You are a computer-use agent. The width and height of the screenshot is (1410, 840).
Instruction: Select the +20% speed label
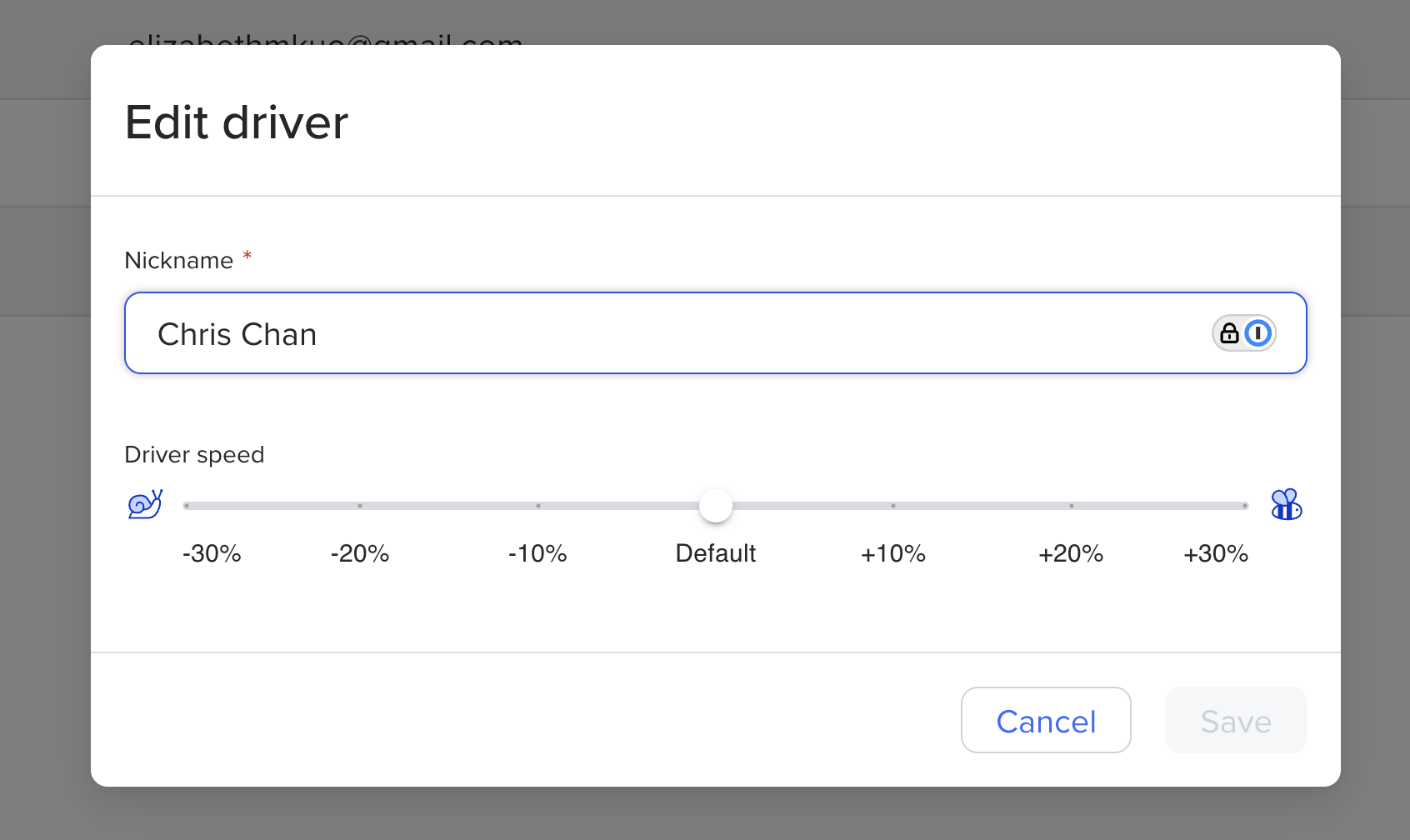click(x=1071, y=553)
